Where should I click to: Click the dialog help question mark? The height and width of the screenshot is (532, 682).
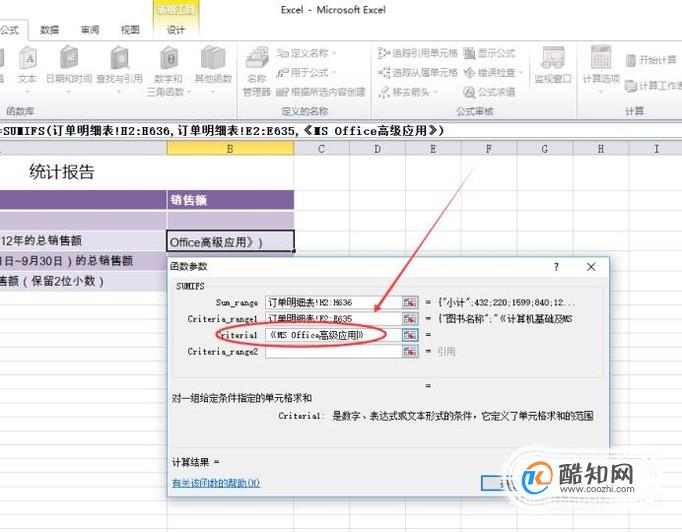556,267
